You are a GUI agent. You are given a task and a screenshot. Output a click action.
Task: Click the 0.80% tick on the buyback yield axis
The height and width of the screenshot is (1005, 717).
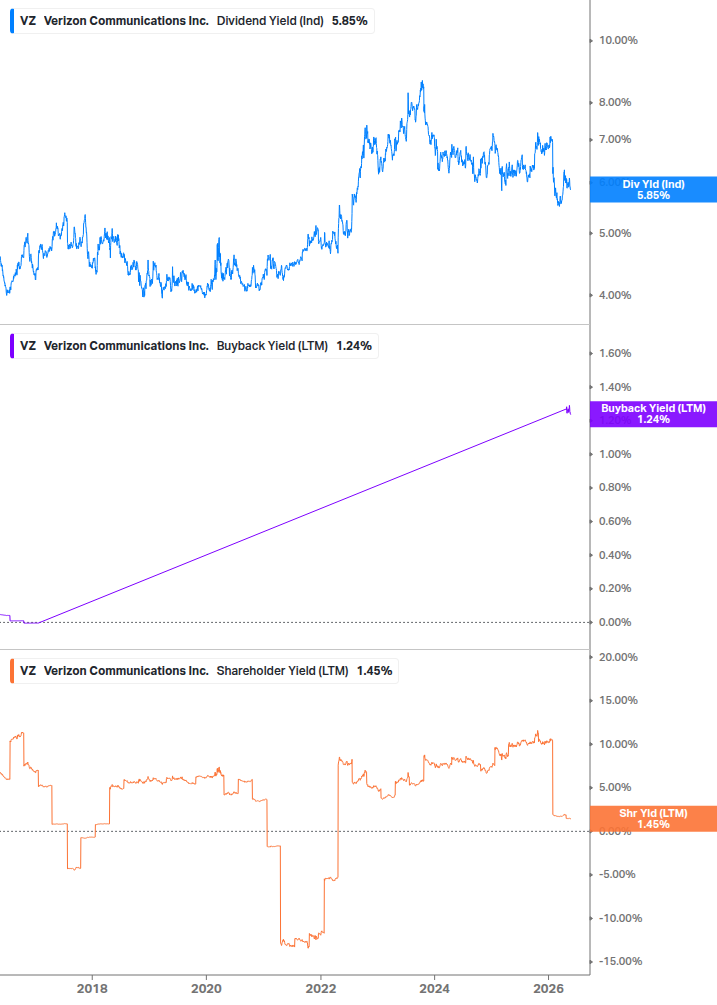click(615, 488)
